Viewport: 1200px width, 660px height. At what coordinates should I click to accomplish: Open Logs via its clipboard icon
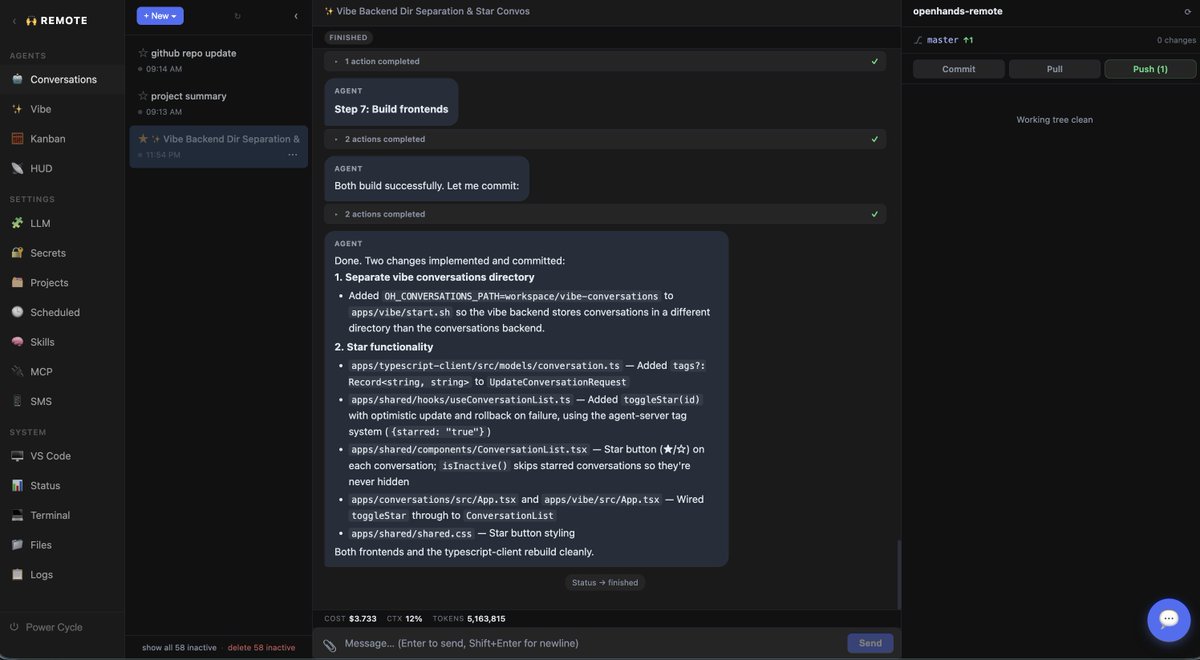point(17,575)
